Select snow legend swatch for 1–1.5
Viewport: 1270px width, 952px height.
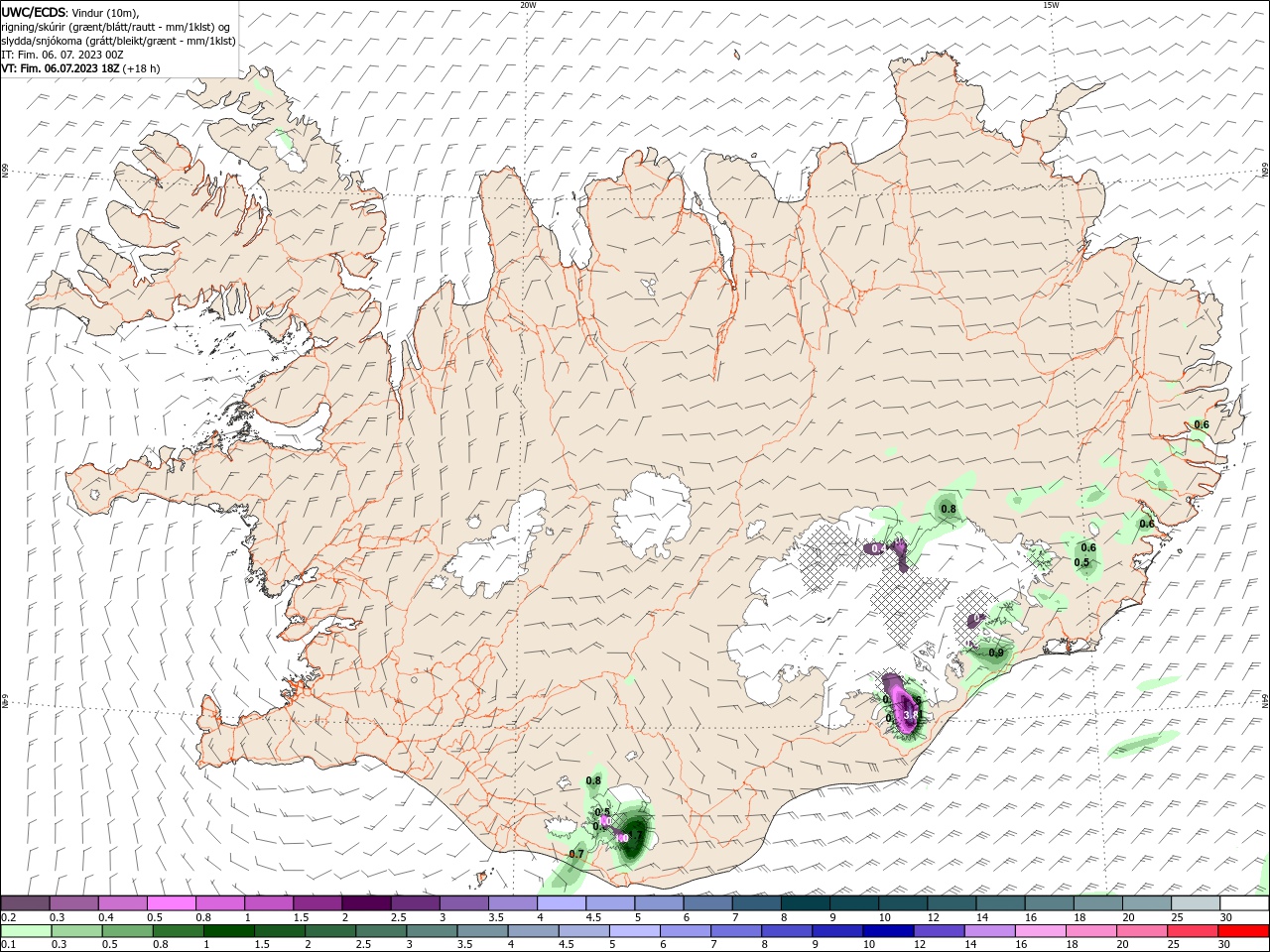coord(269,902)
